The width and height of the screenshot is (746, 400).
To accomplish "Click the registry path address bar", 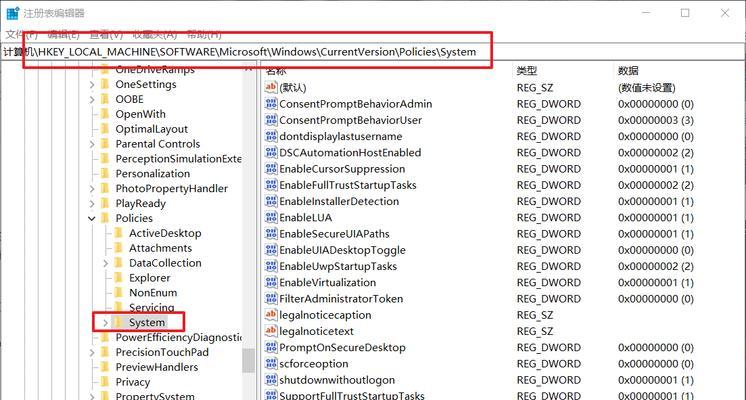I will click(x=373, y=52).
